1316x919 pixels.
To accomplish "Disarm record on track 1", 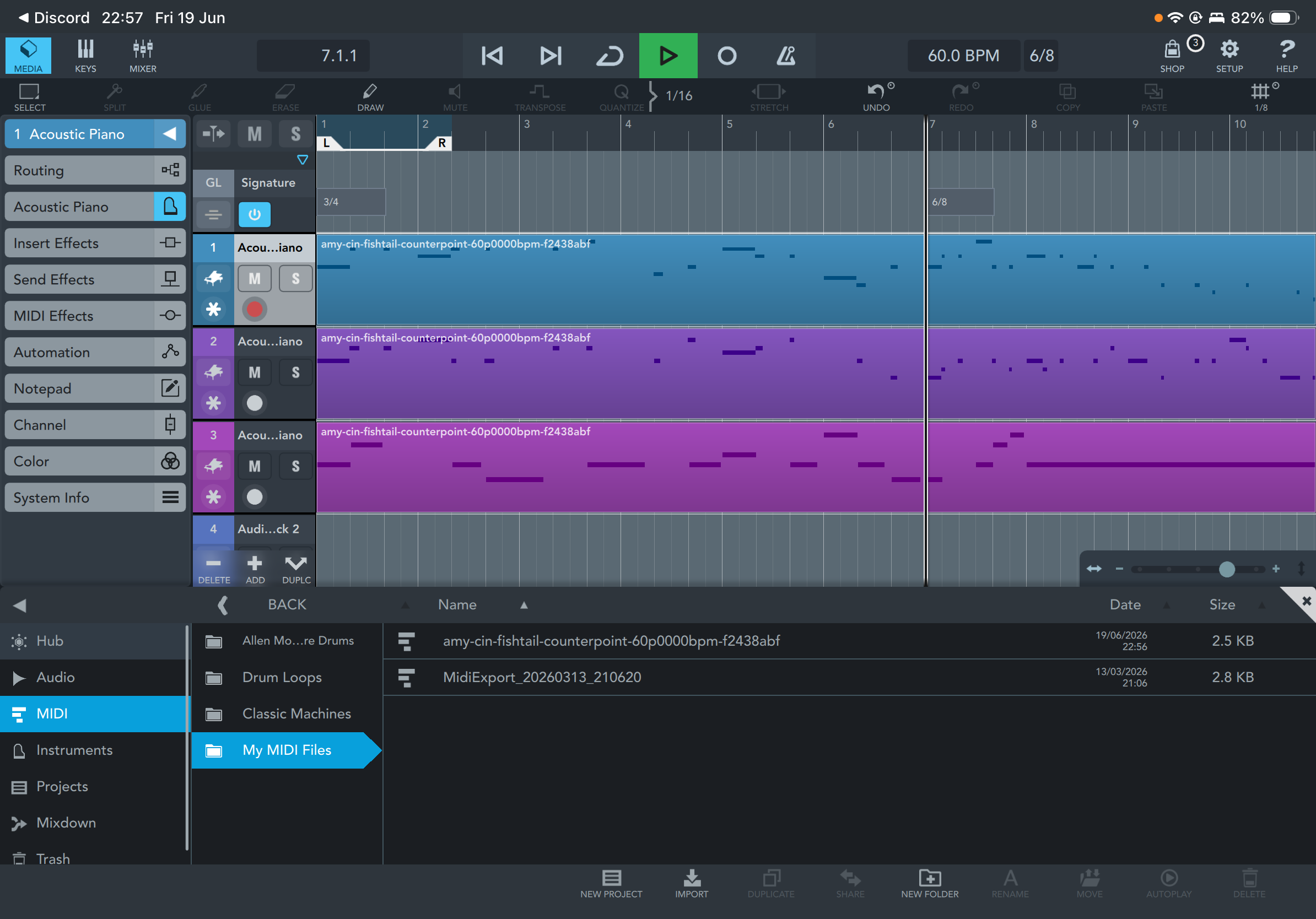I will pyautogui.click(x=255, y=310).
